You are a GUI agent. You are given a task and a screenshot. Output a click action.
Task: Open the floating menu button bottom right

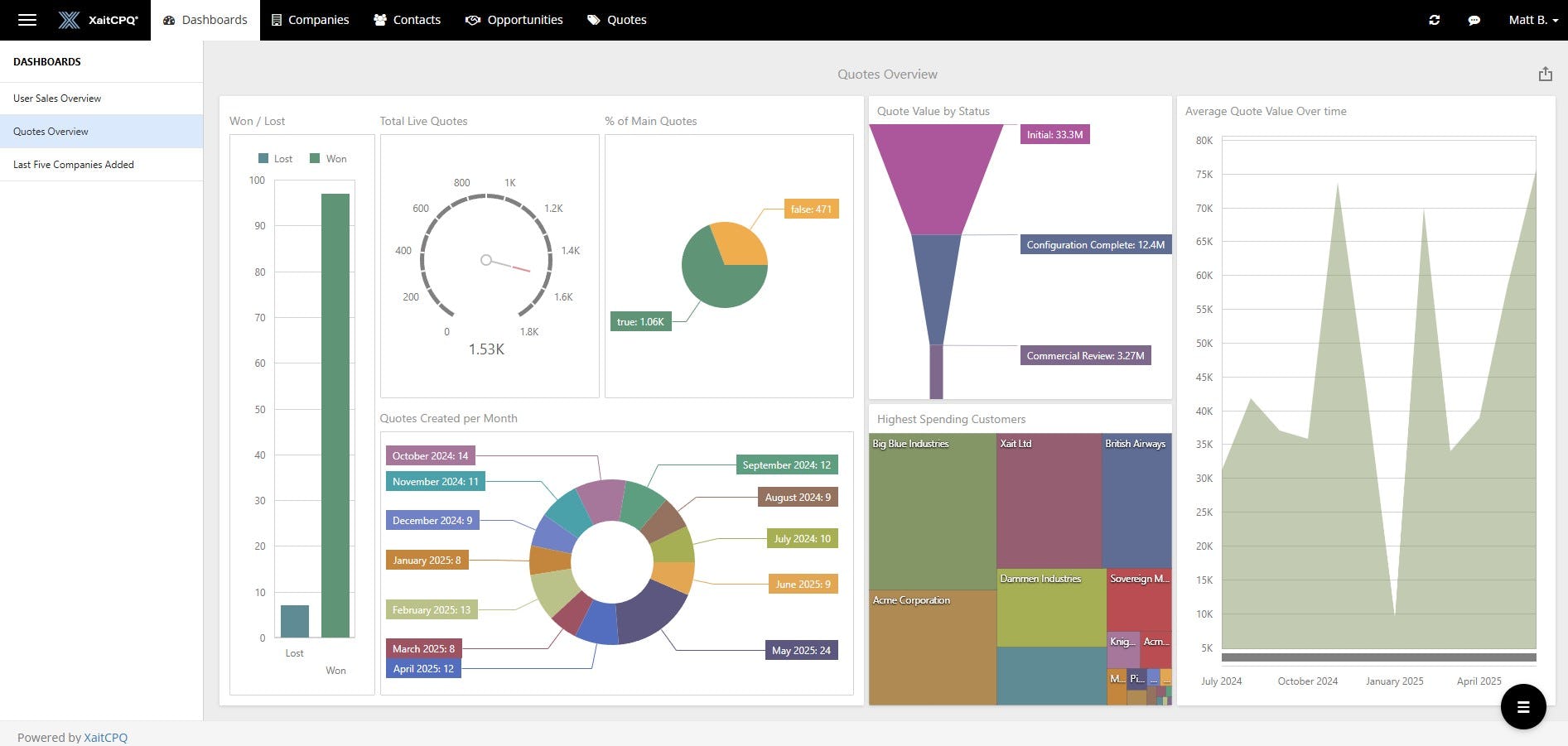[1523, 707]
